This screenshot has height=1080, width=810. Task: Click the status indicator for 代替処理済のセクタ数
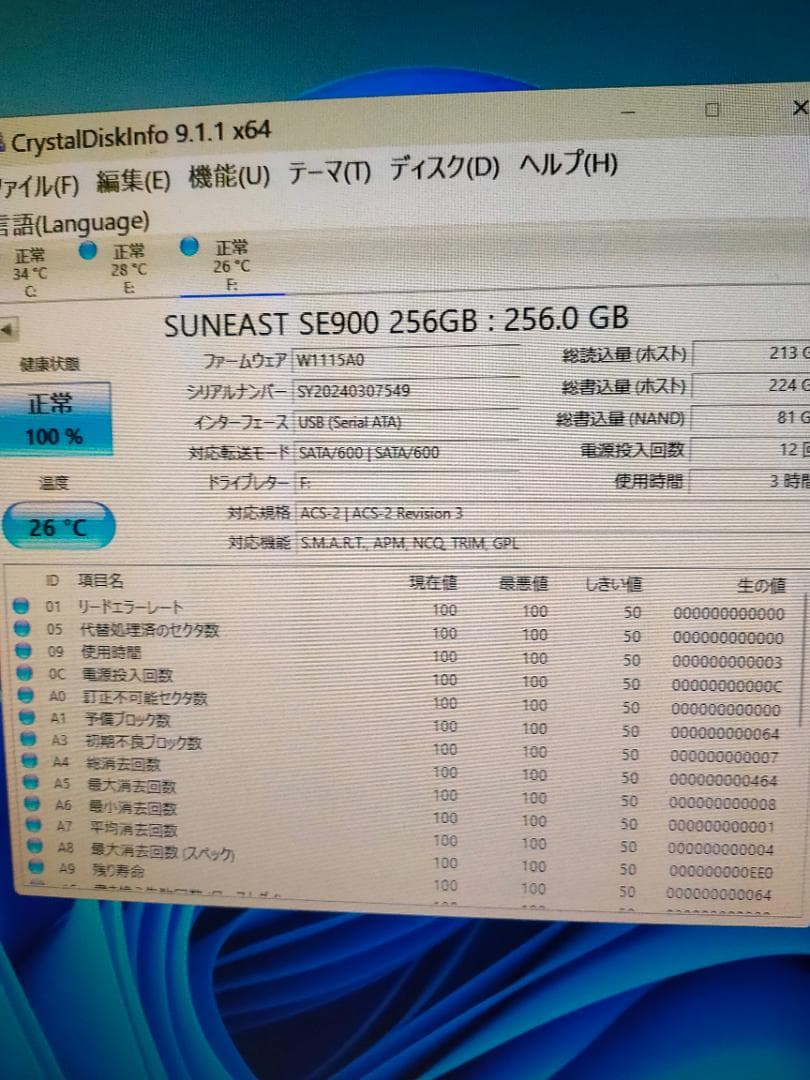coord(22,631)
